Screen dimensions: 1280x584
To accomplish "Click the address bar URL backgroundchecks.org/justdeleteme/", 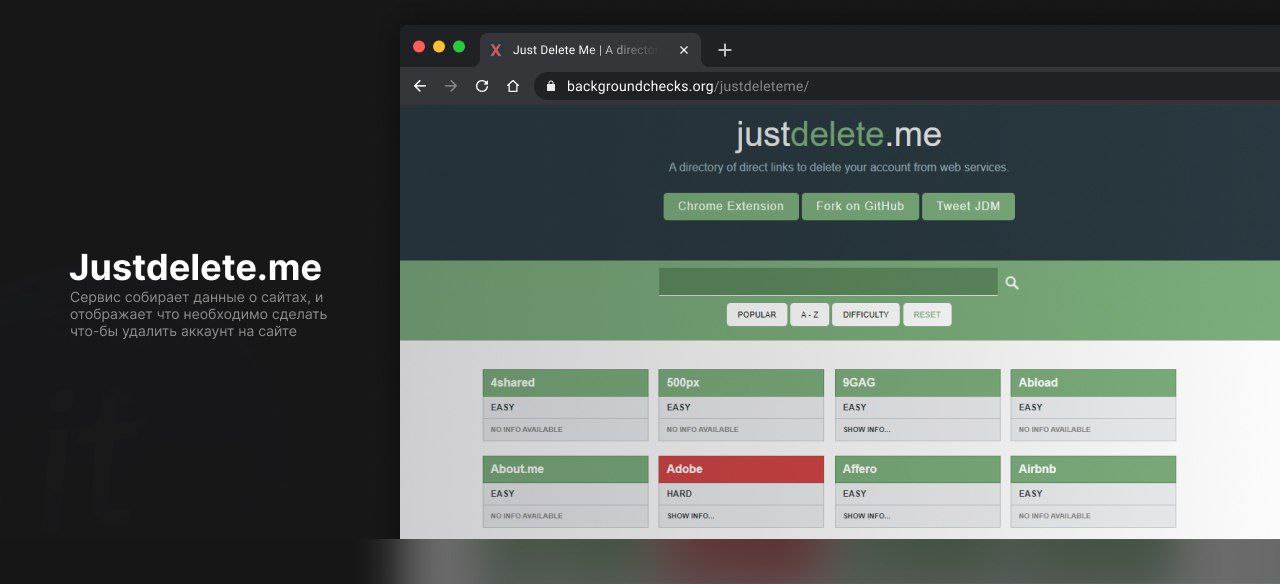I will 688,86.
